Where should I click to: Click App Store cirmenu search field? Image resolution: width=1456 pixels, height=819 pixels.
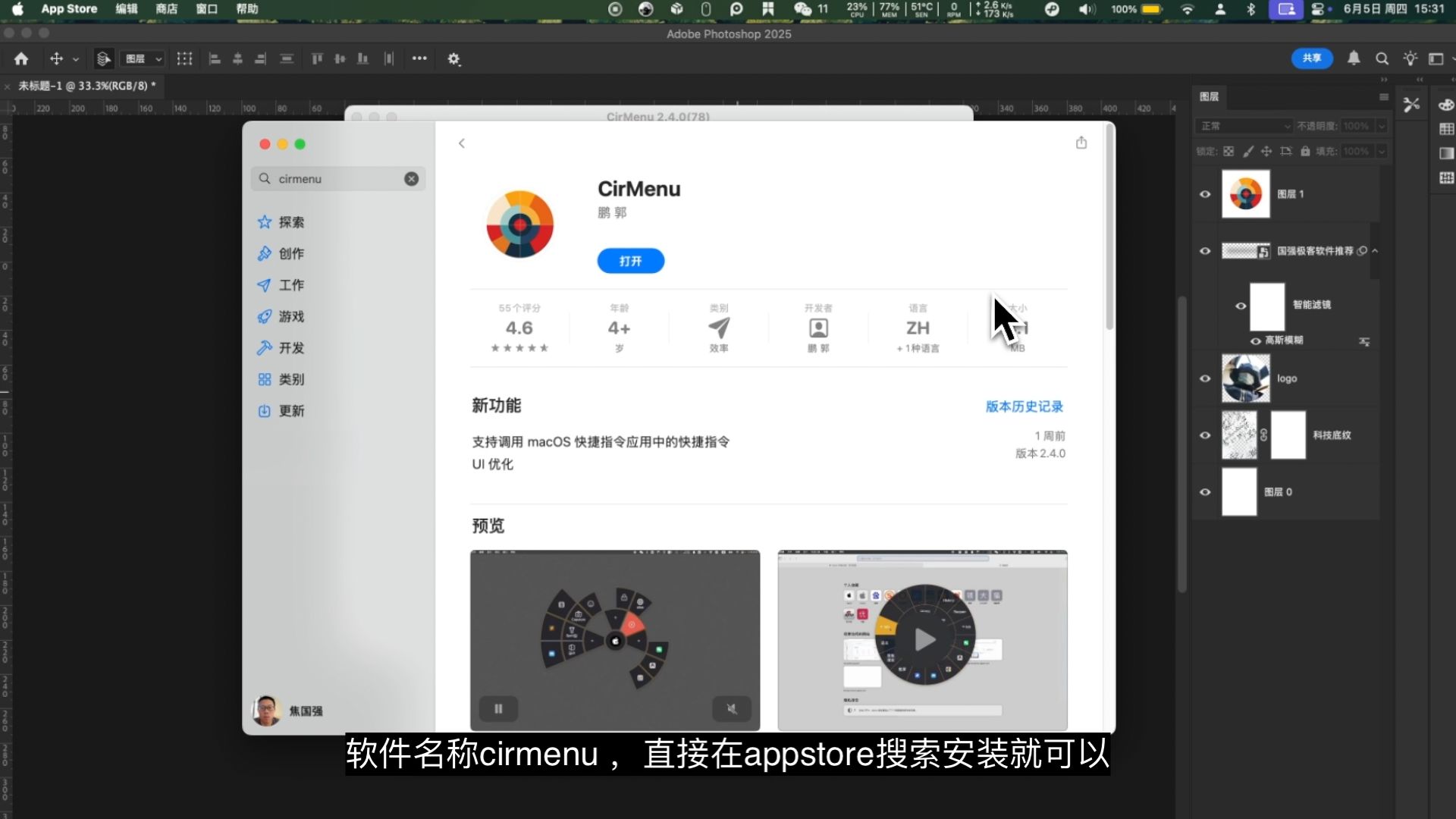point(337,179)
